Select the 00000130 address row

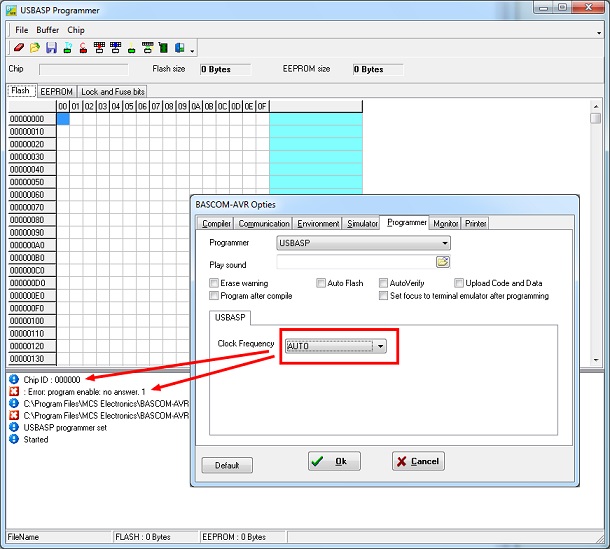32,359
